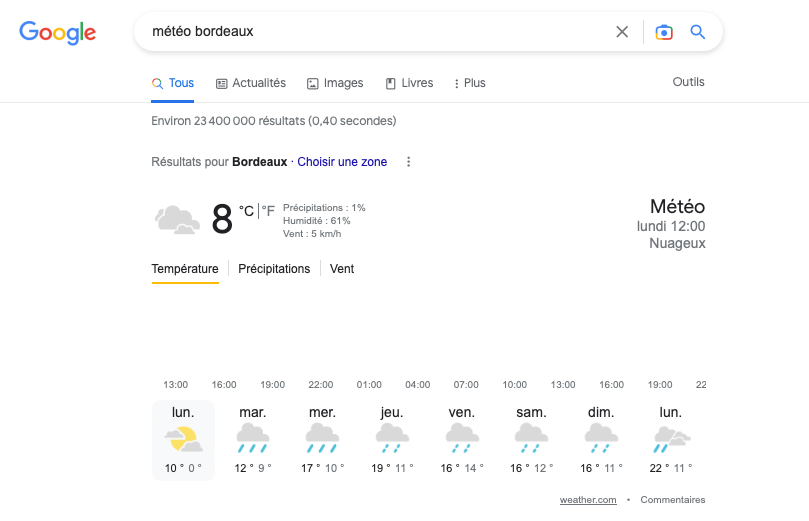809x521 pixels.
Task: Click the Commentaires feedback link
Action: tap(673, 500)
